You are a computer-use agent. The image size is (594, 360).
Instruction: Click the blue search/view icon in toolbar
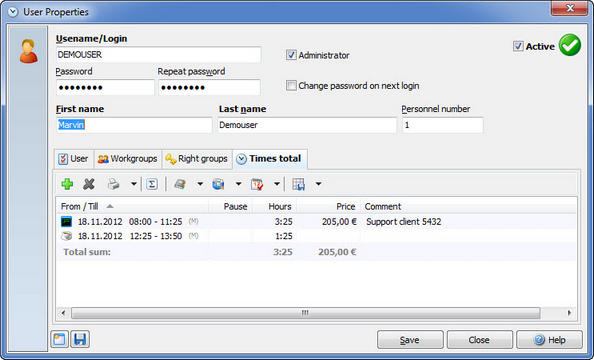tap(218, 184)
